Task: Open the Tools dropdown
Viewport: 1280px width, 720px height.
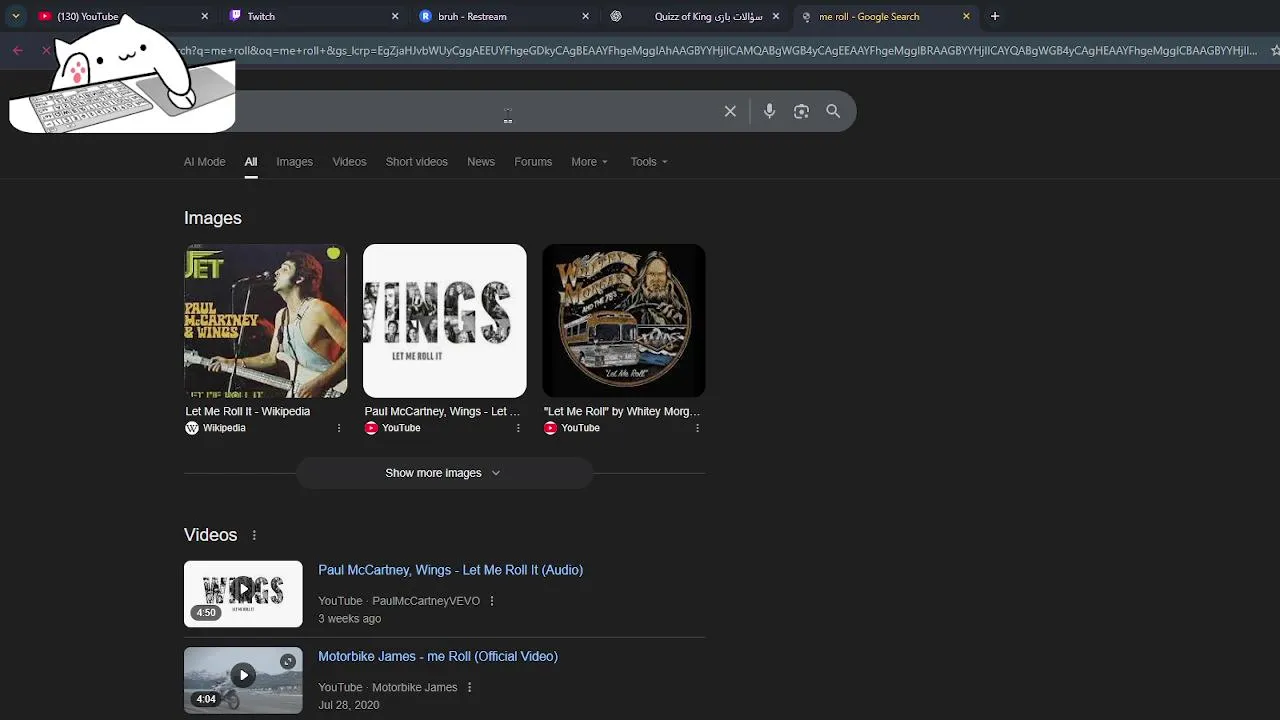Action: tap(648, 162)
